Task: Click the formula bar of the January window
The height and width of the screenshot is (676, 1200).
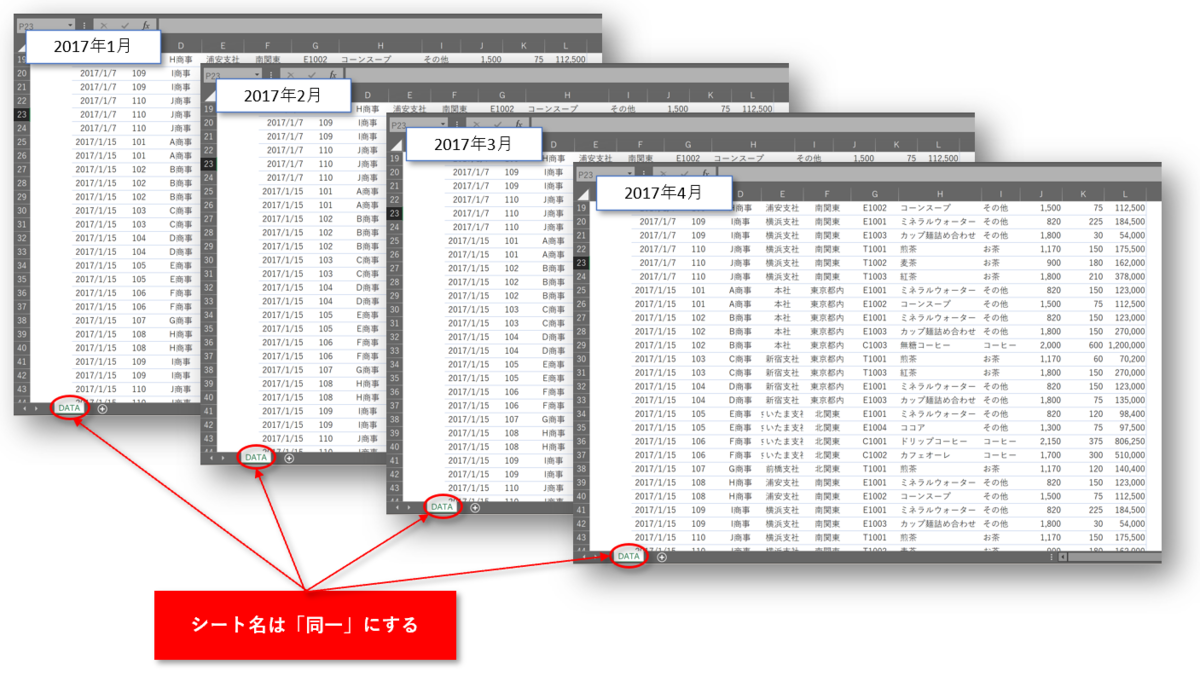Action: tap(379, 24)
